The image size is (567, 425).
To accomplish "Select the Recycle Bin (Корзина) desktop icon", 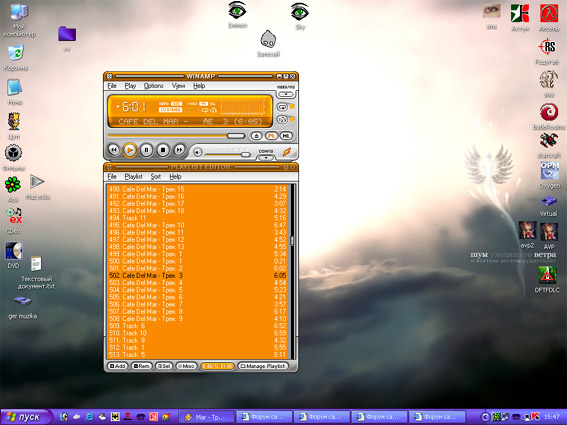I will click(16, 57).
